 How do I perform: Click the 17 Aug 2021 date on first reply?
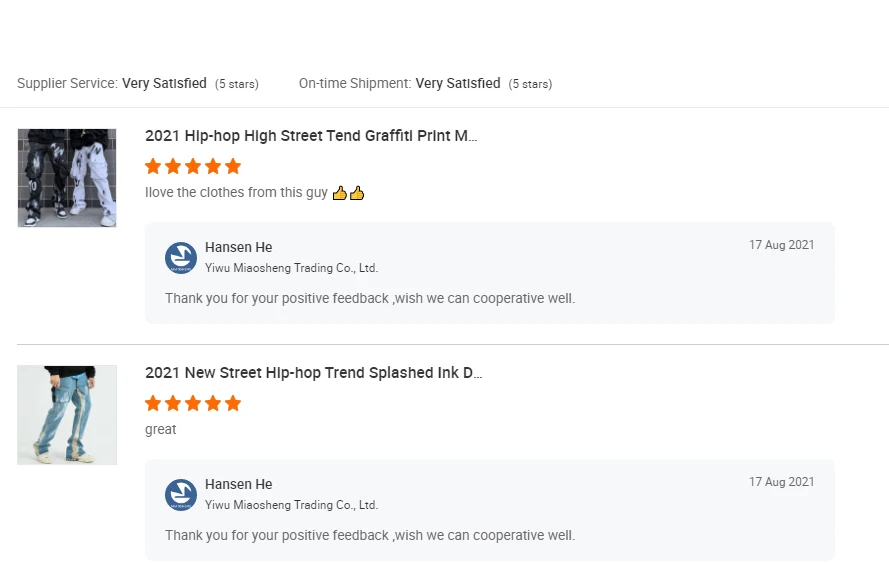click(781, 245)
